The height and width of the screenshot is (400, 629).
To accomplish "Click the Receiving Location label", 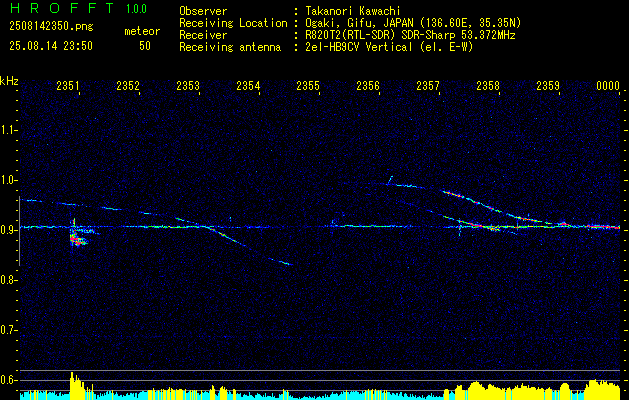I will (233, 23).
